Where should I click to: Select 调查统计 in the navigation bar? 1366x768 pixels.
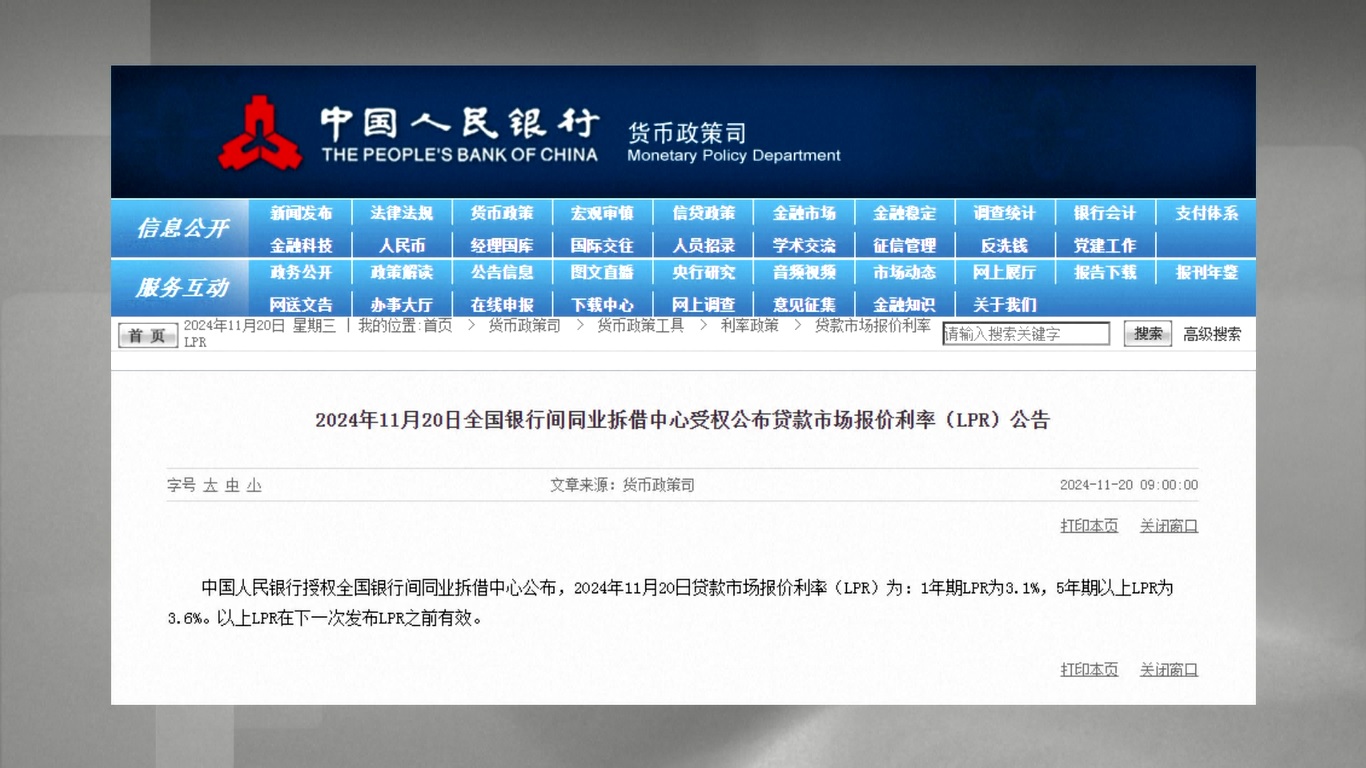tap(1004, 213)
